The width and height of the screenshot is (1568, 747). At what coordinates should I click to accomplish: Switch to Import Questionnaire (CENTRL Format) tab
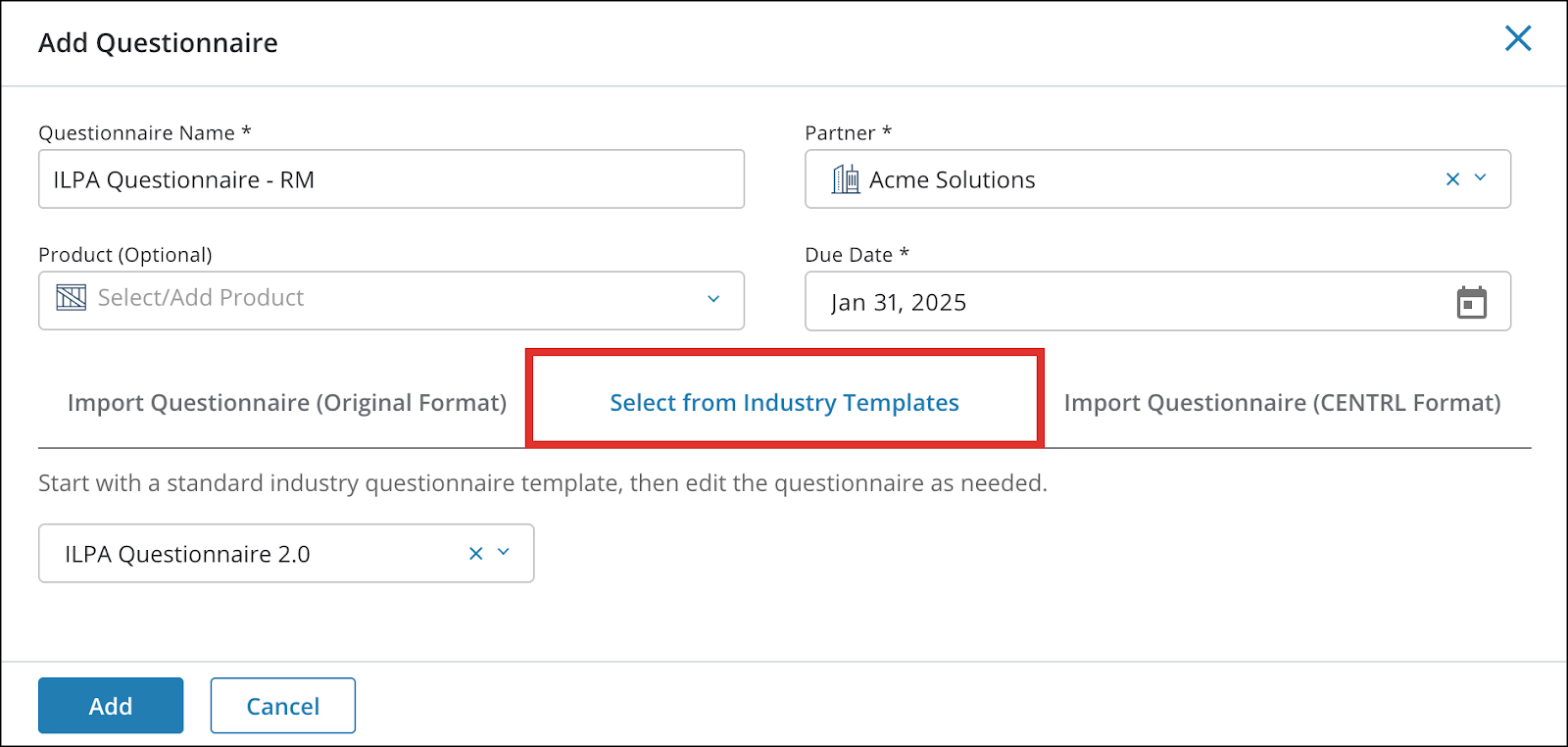tap(1282, 403)
